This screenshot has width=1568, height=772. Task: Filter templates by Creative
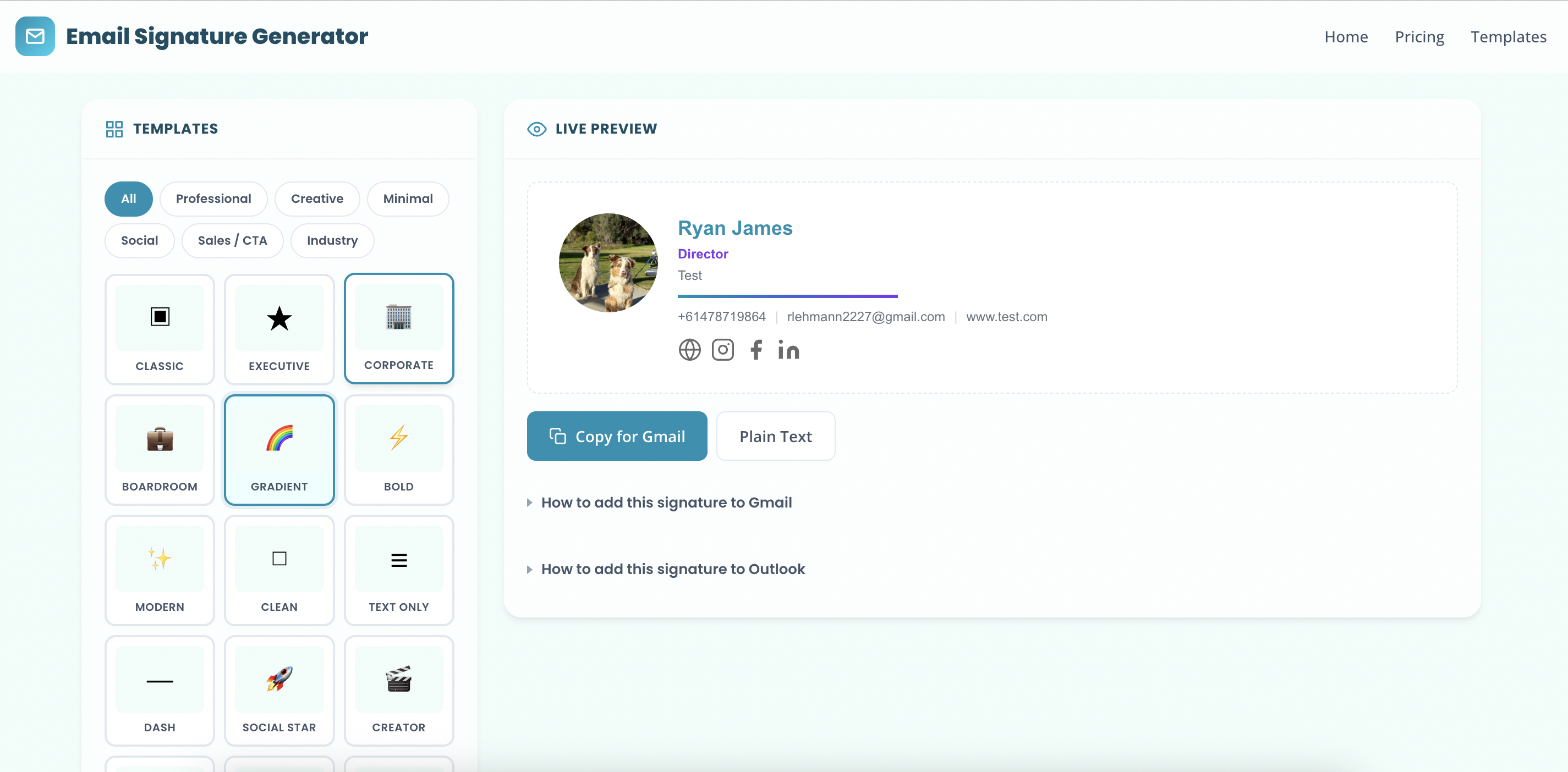317,199
